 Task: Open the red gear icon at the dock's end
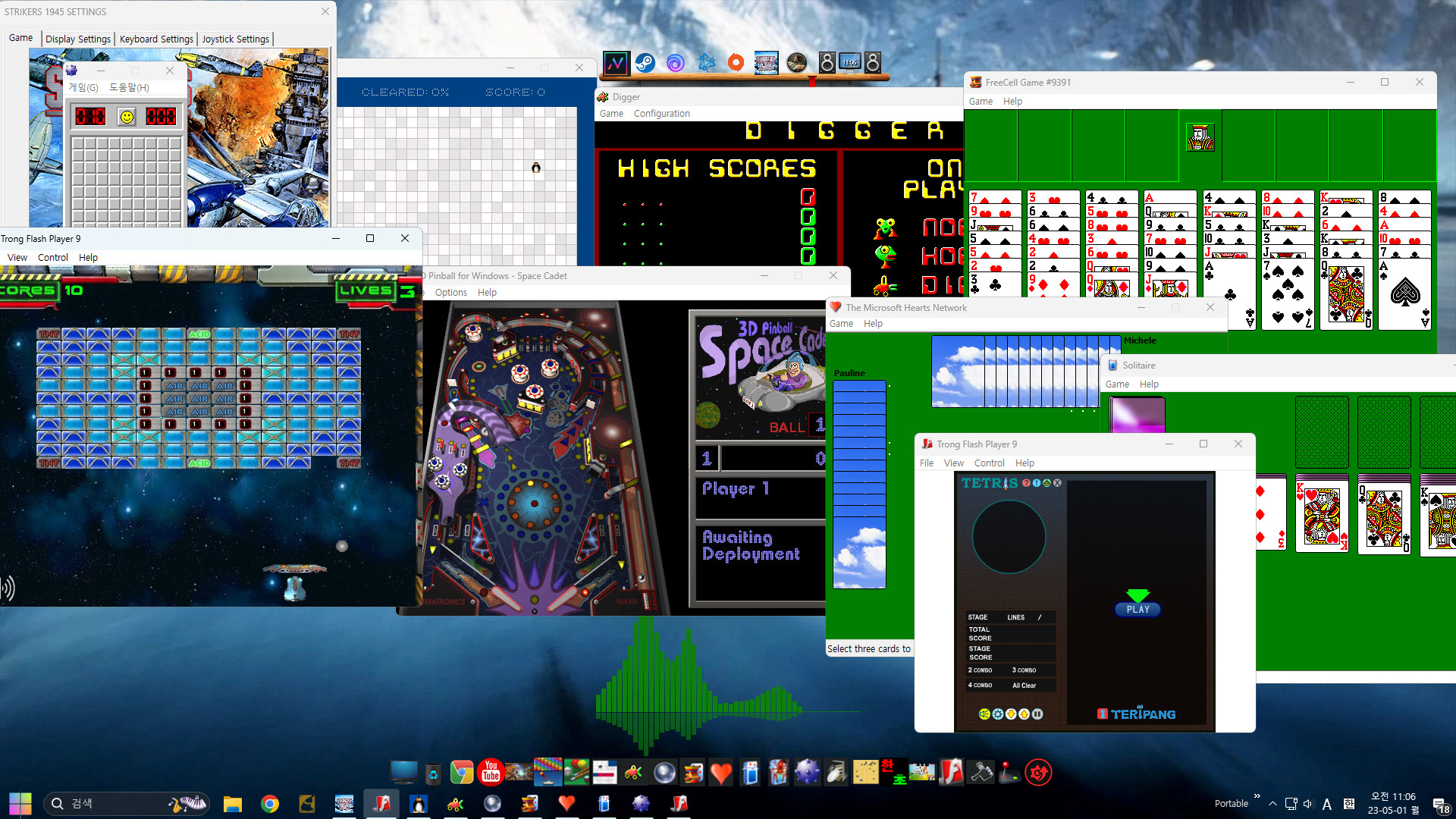1038,772
